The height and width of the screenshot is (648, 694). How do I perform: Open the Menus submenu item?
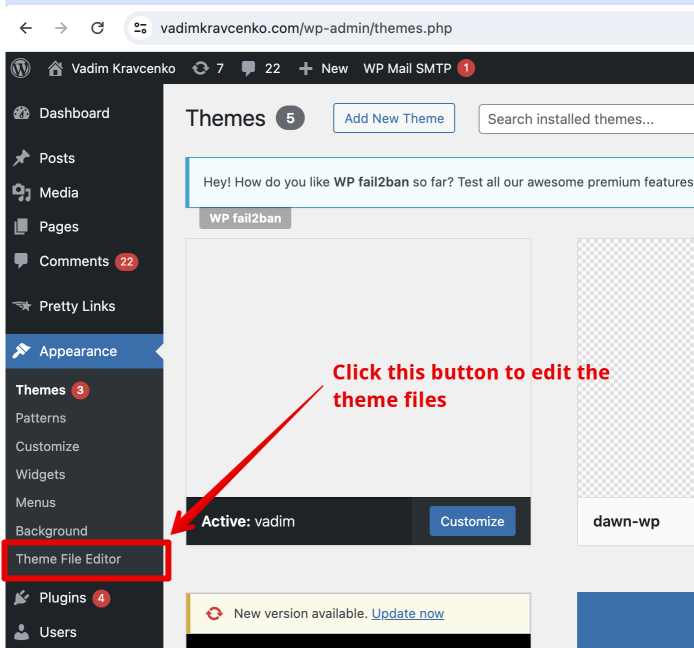(35, 502)
